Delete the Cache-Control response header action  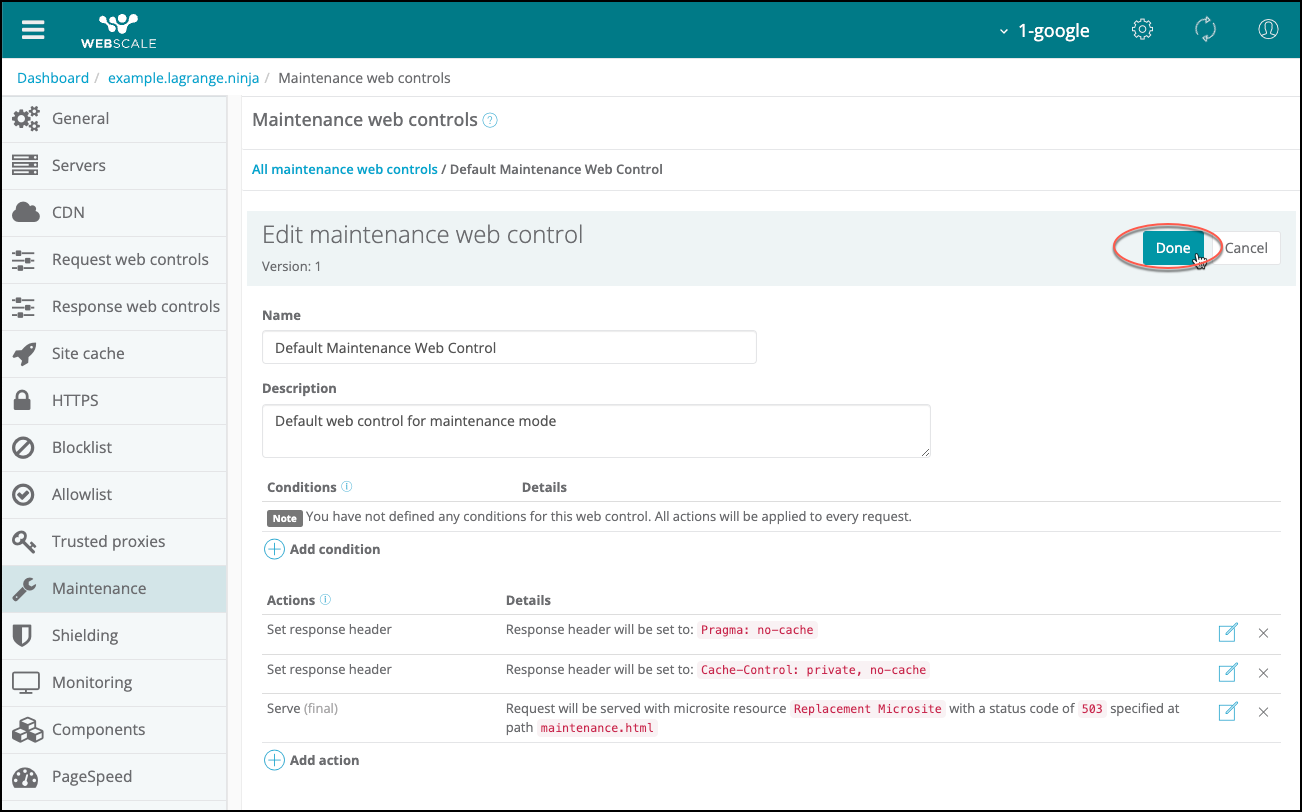(x=1263, y=672)
